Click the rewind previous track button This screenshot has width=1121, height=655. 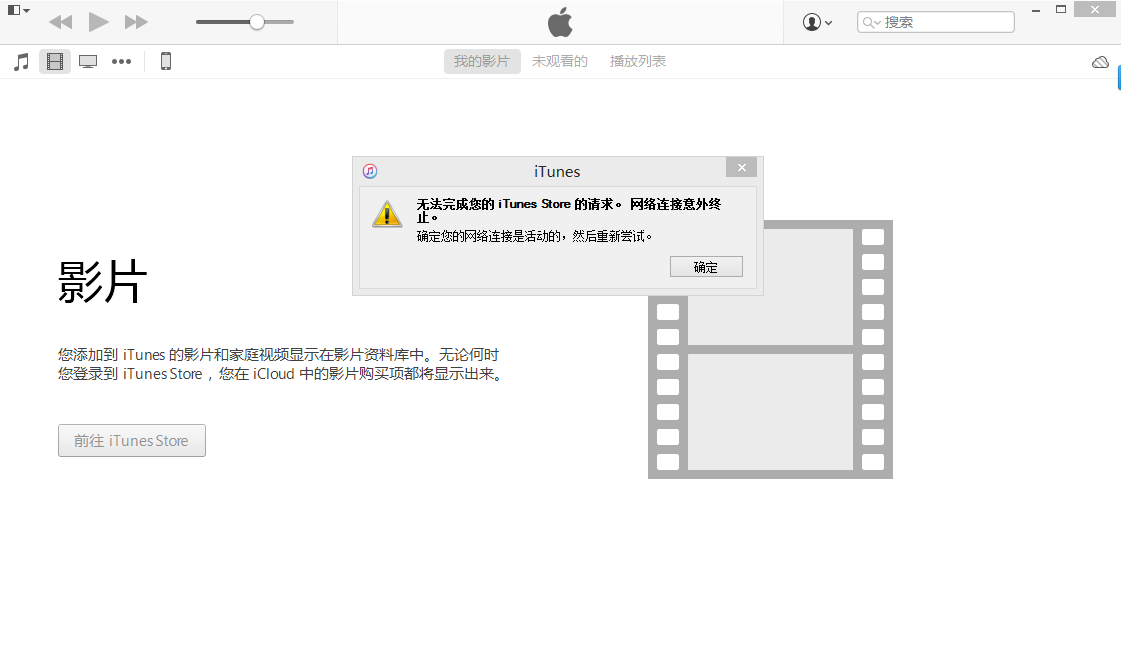pyautogui.click(x=61, y=22)
